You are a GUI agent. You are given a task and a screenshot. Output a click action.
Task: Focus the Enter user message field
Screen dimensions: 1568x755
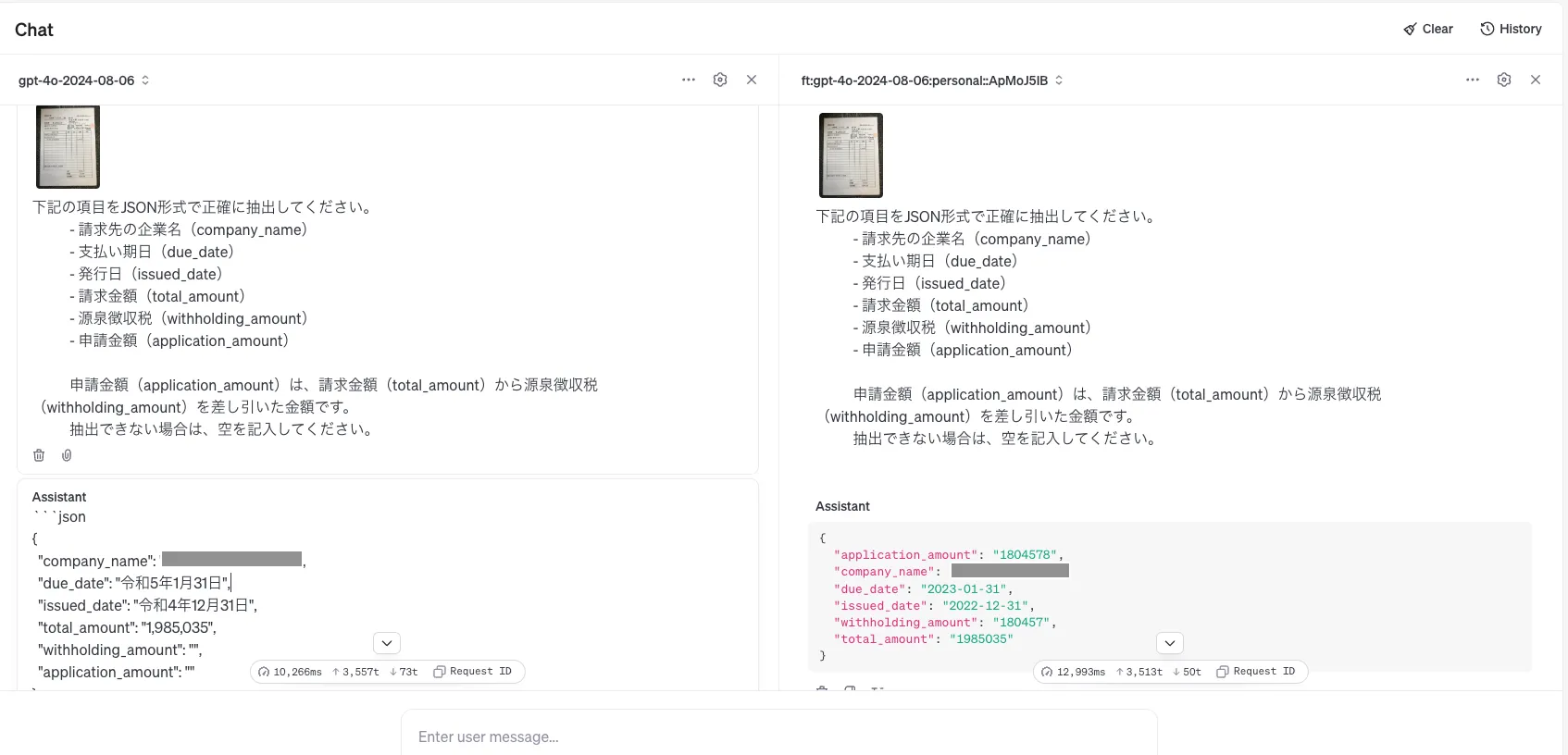pyautogui.click(x=779, y=736)
